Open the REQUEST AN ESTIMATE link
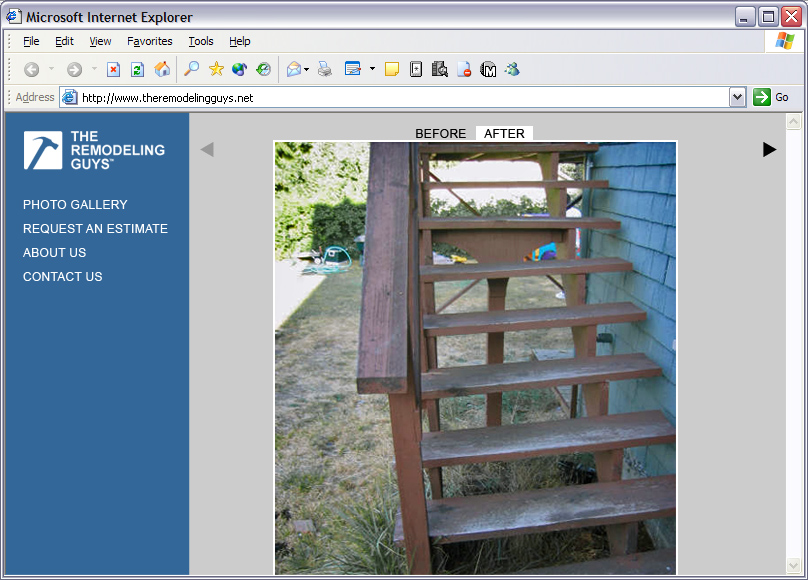The height and width of the screenshot is (580, 808). tap(95, 229)
